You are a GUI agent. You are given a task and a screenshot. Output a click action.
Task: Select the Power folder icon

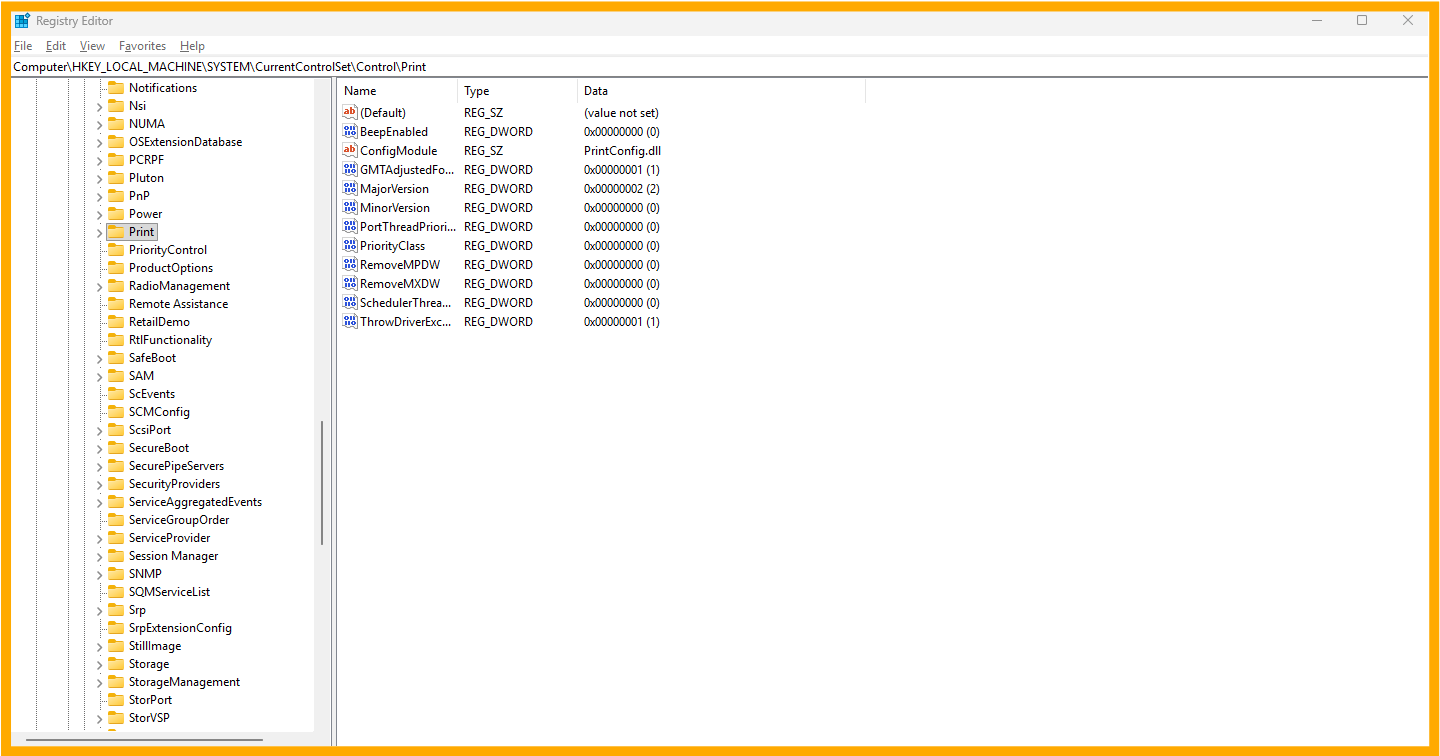pos(116,214)
